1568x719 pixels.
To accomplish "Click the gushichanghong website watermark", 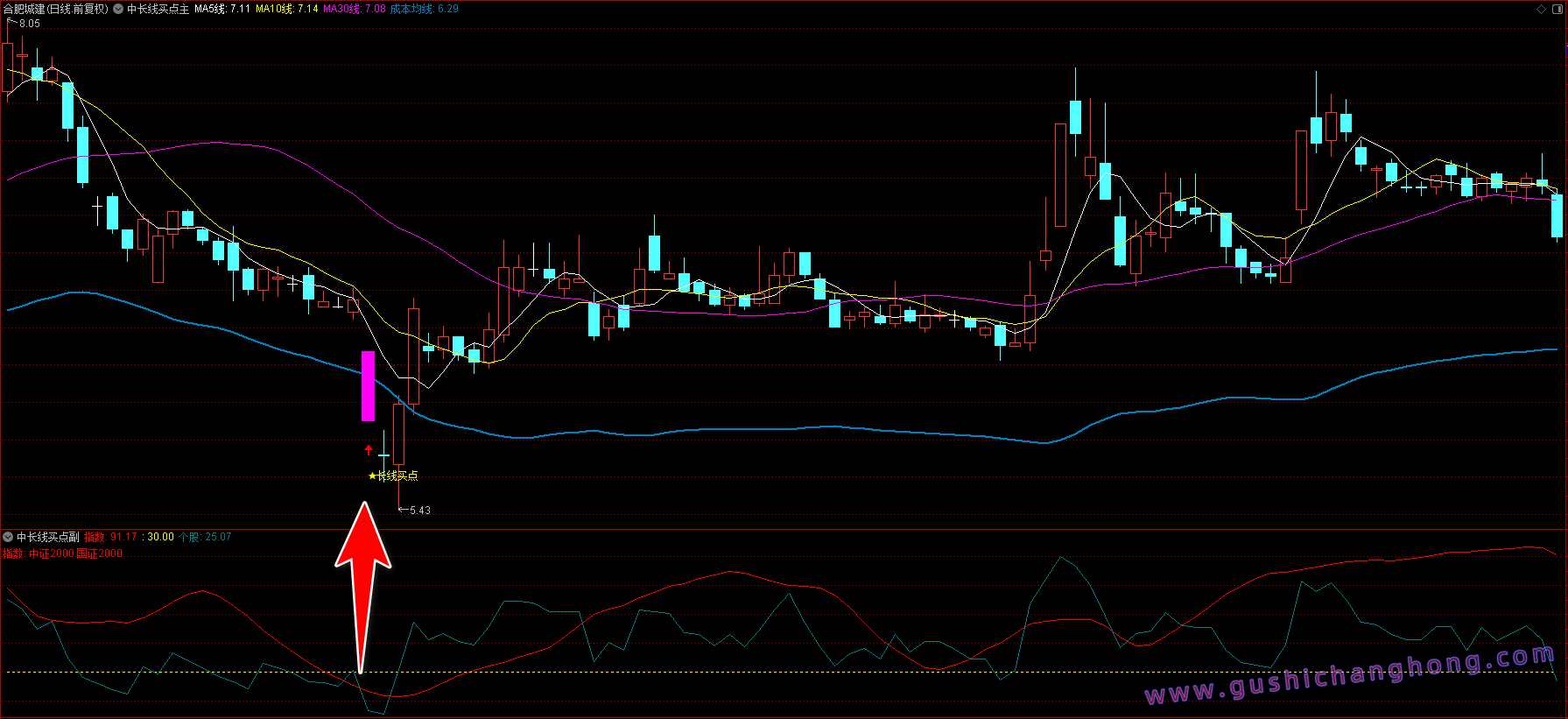I will [x=1349, y=677].
